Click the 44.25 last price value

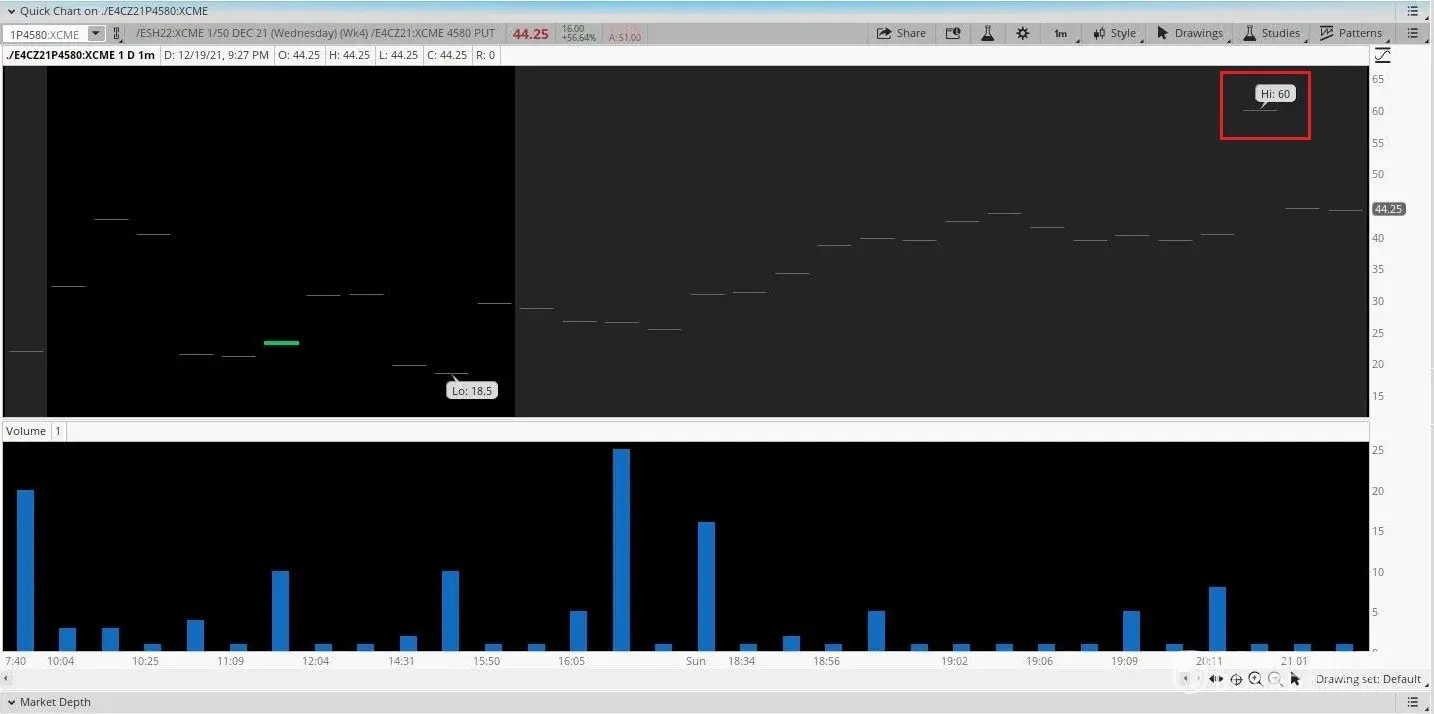coord(530,34)
